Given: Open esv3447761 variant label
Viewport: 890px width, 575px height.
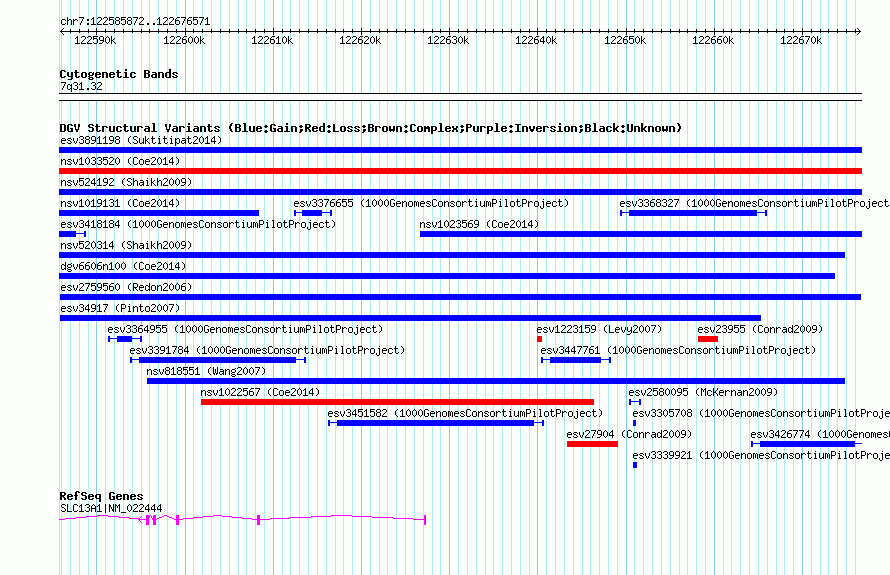Looking at the screenshot, I should pyautogui.click(x=678, y=350).
